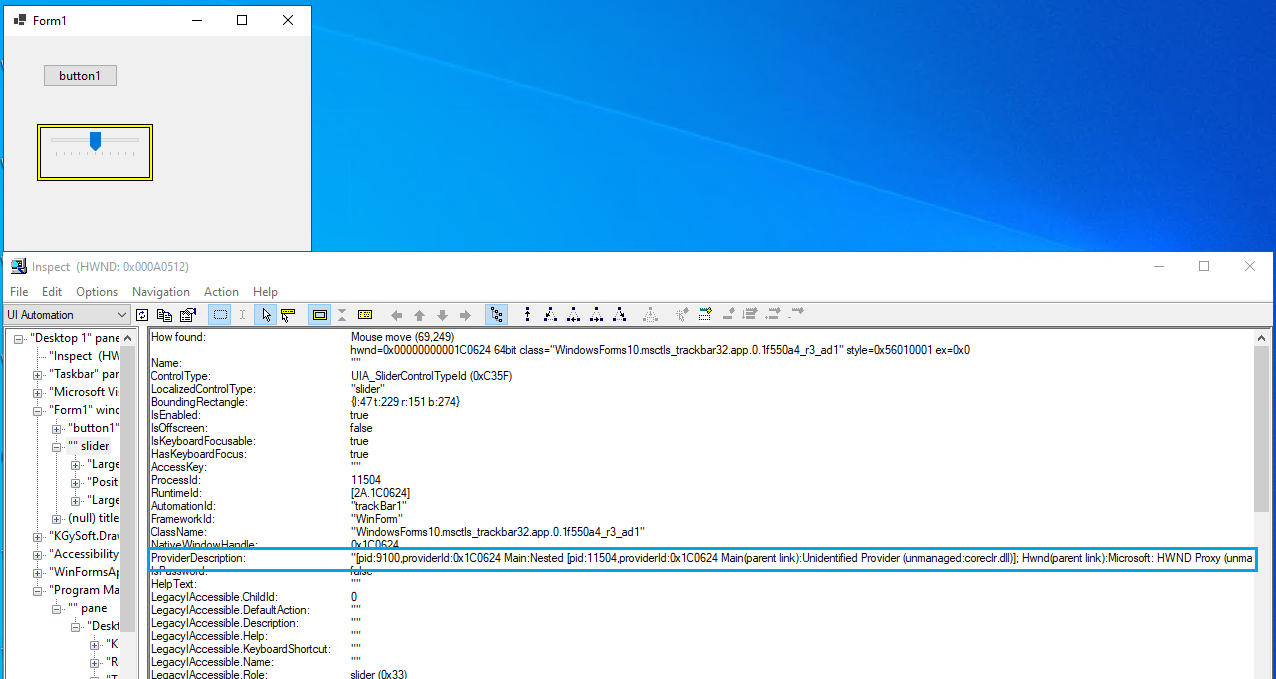Screen dimensions: 1276x679
Task: Open the UI Automation mode dropdown
Action: tap(120, 314)
